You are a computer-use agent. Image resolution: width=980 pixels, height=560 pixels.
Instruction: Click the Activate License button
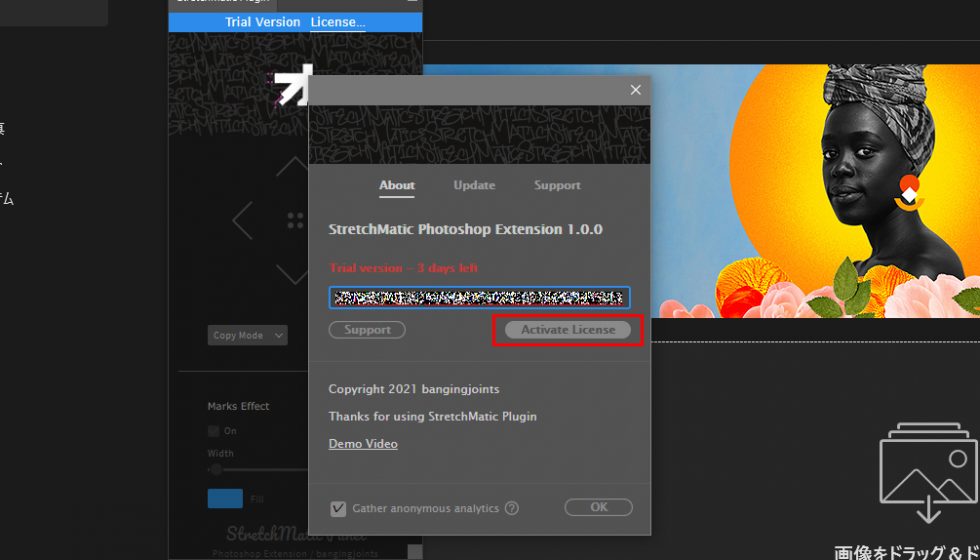[x=568, y=330]
